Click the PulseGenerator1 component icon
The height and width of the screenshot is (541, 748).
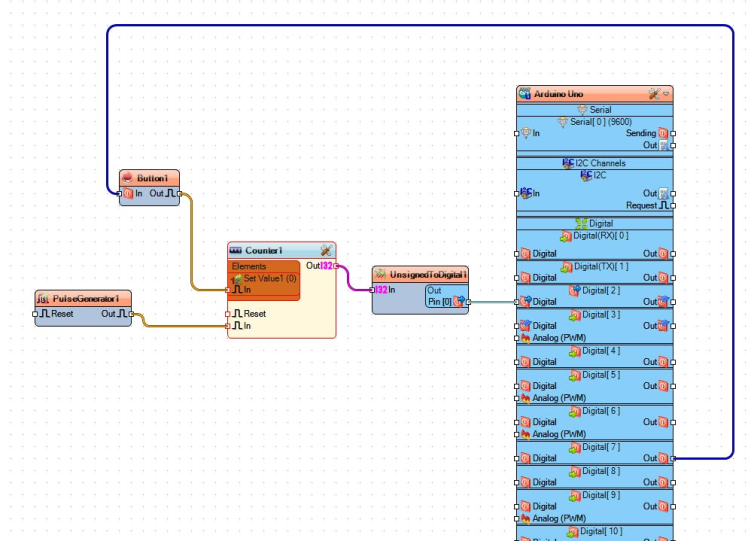point(43,298)
